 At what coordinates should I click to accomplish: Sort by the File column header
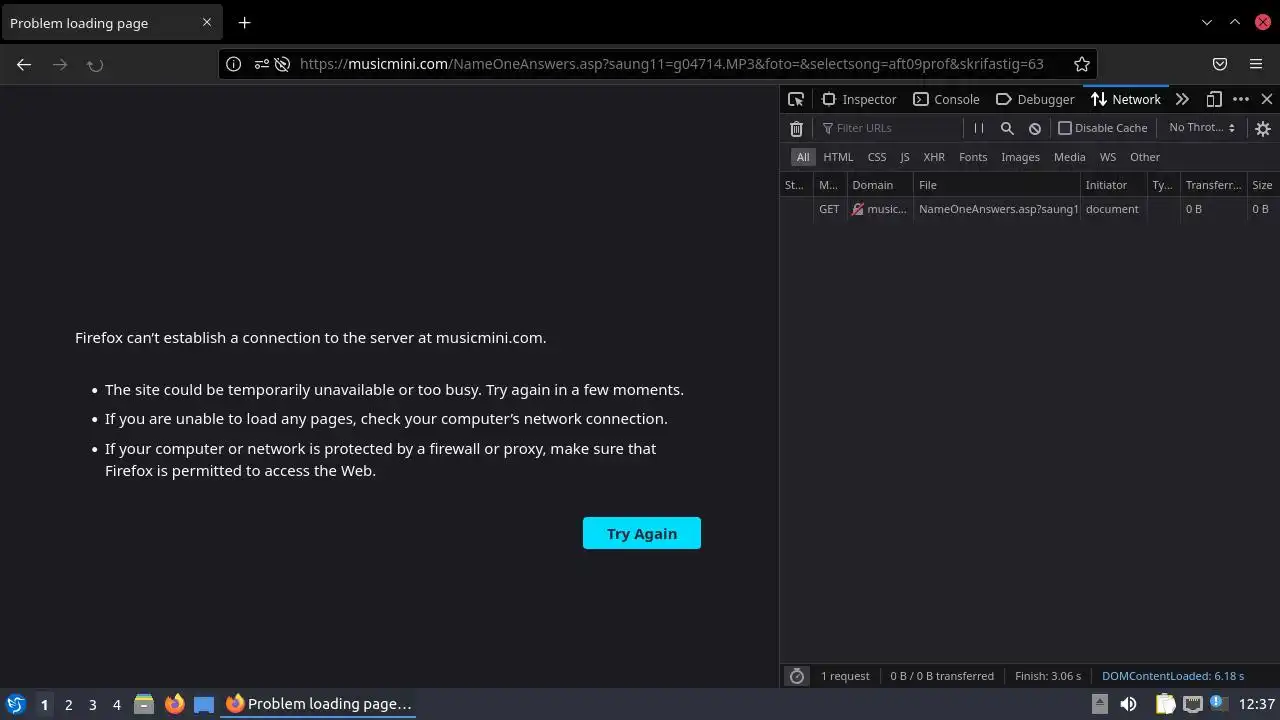(x=997, y=185)
